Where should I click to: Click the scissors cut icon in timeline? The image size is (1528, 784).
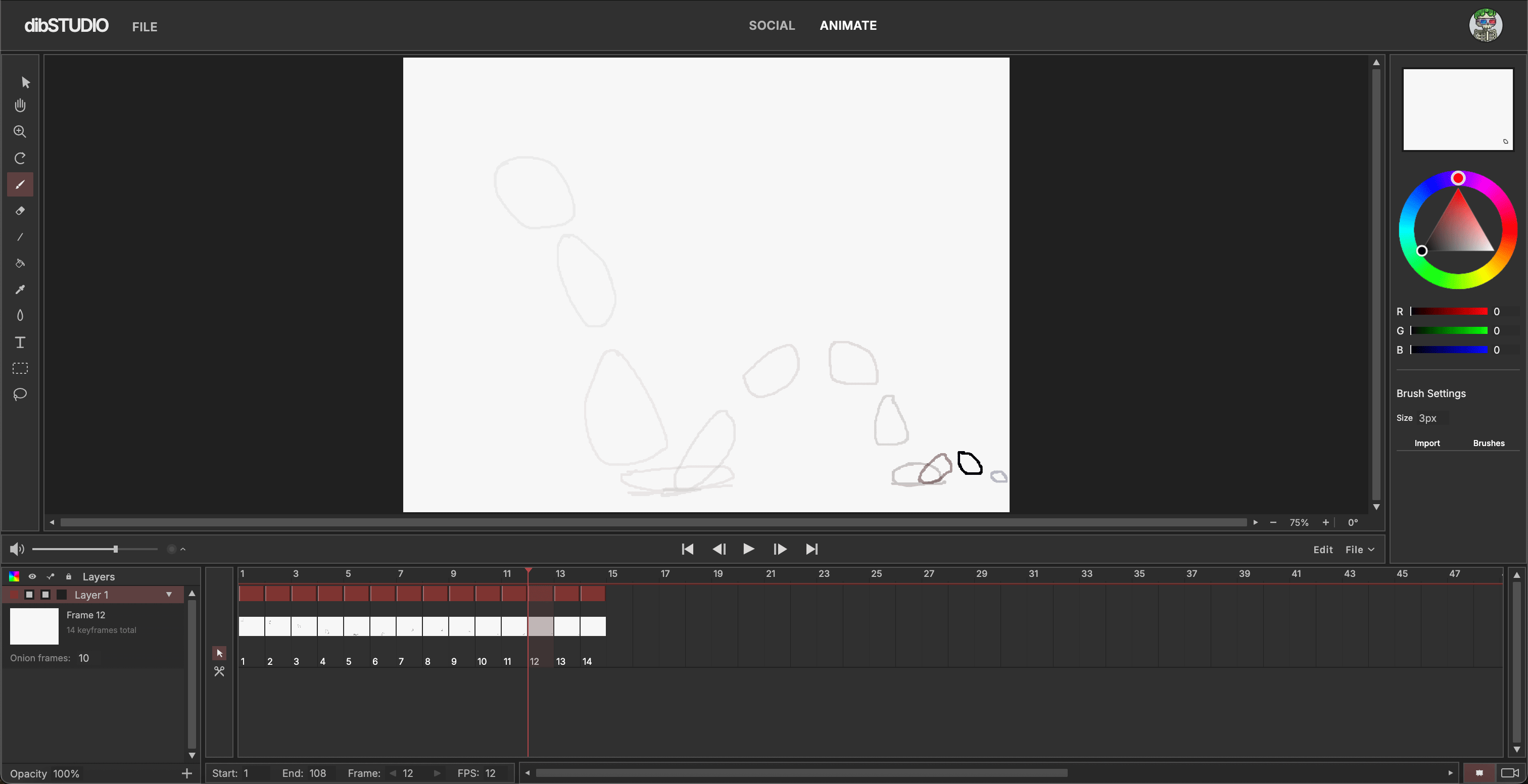click(219, 671)
